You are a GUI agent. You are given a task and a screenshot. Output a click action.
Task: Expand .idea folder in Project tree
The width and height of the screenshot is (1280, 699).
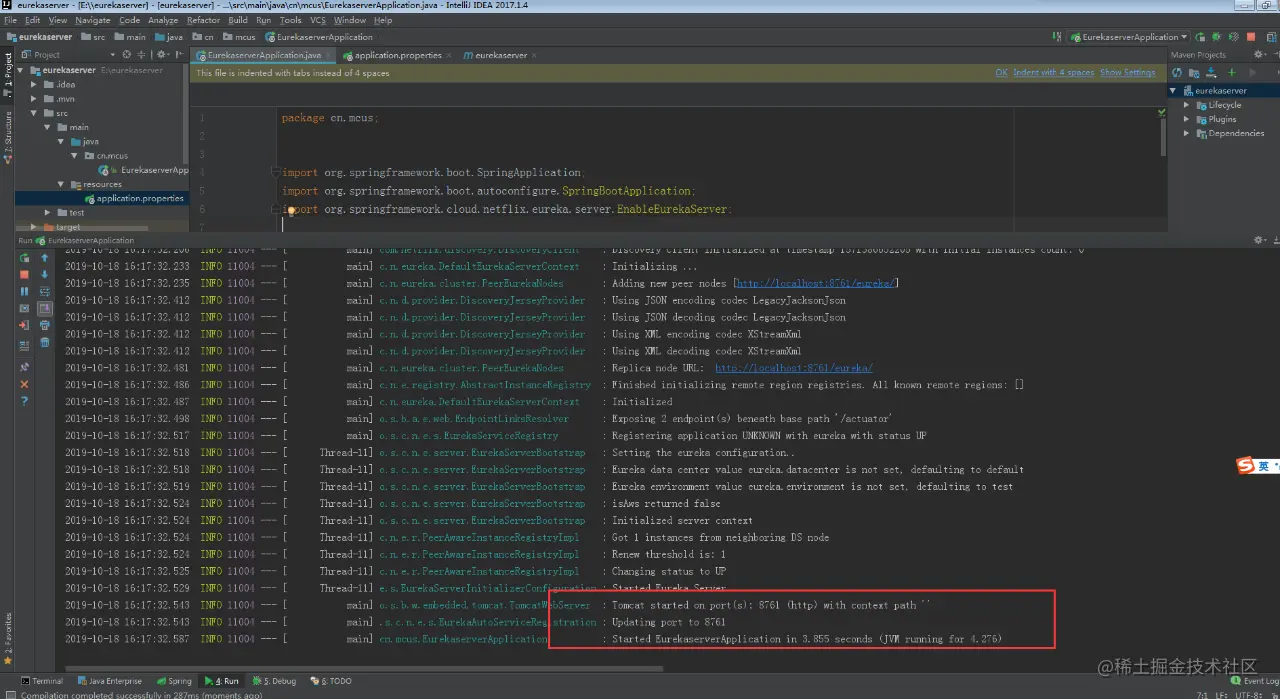tap(35, 85)
